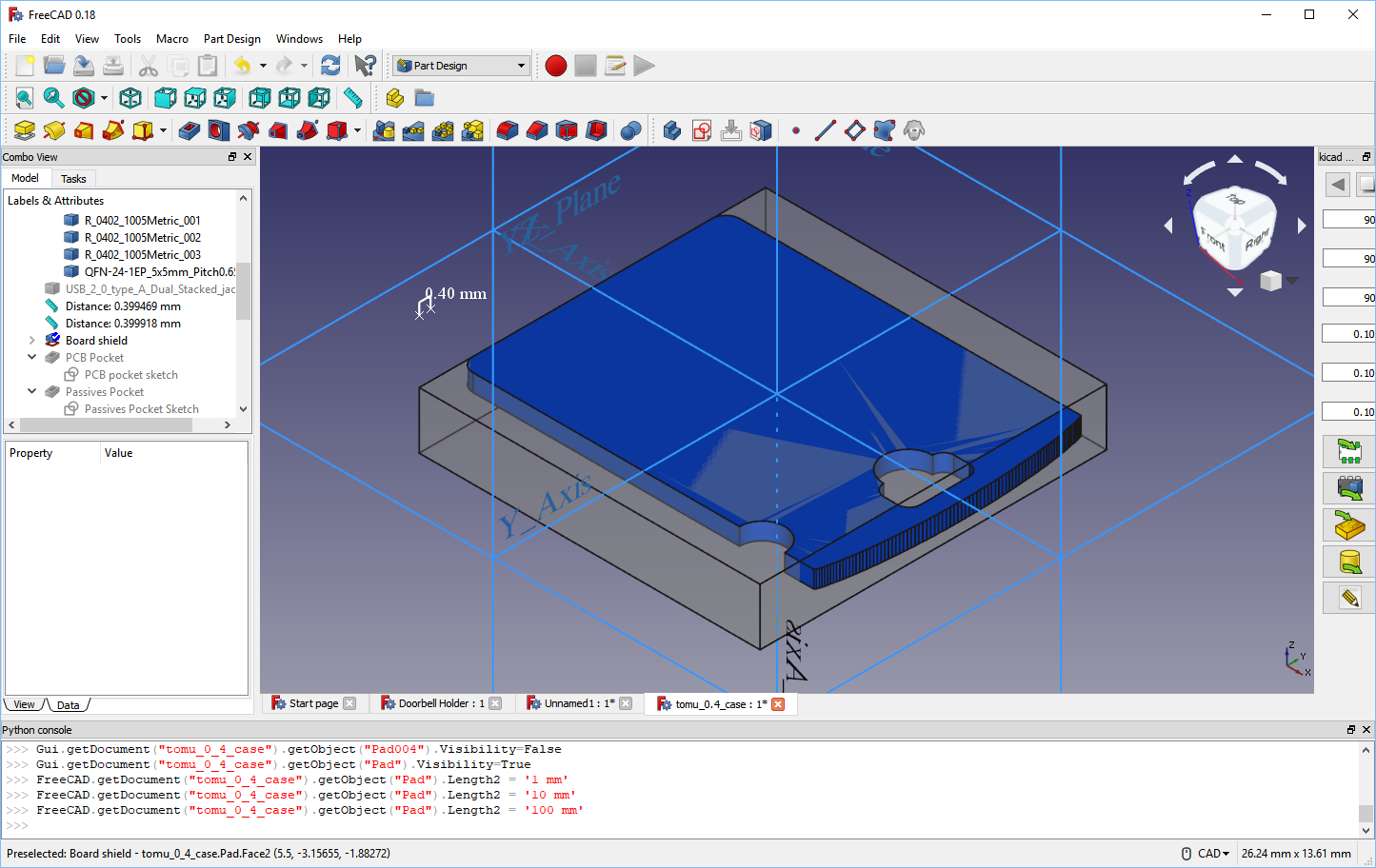This screenshot has width=1376, height=868.
Task: Click the Pad tool icon
Action: point(25,130)
